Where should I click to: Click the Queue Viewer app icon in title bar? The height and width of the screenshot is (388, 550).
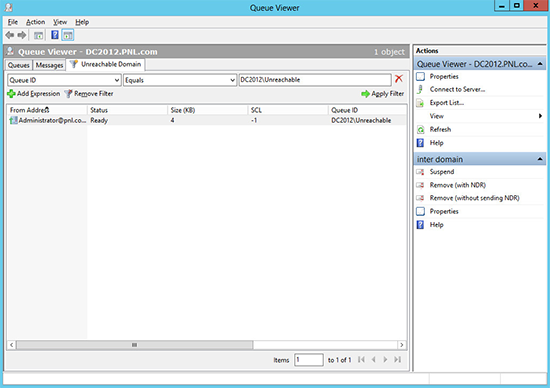tap(8, 7)
